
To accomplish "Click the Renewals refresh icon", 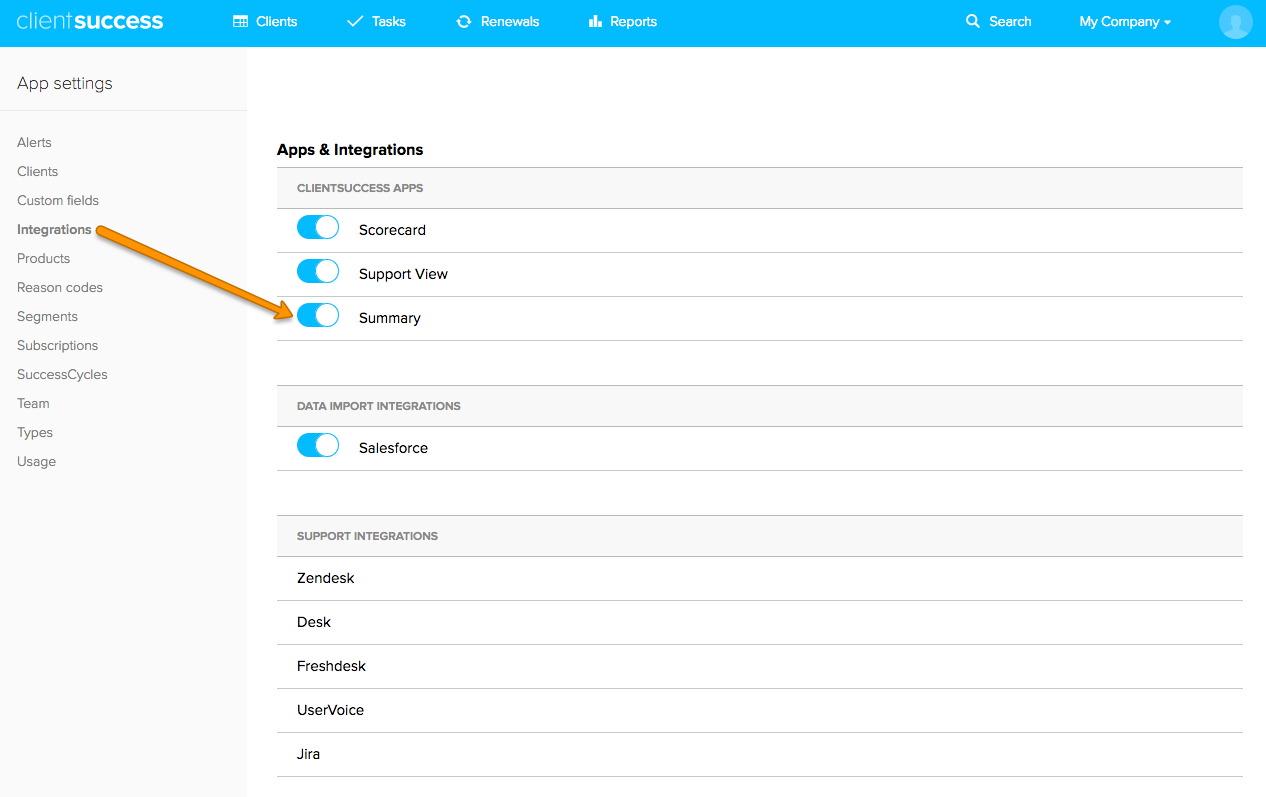I will [464, 21].
